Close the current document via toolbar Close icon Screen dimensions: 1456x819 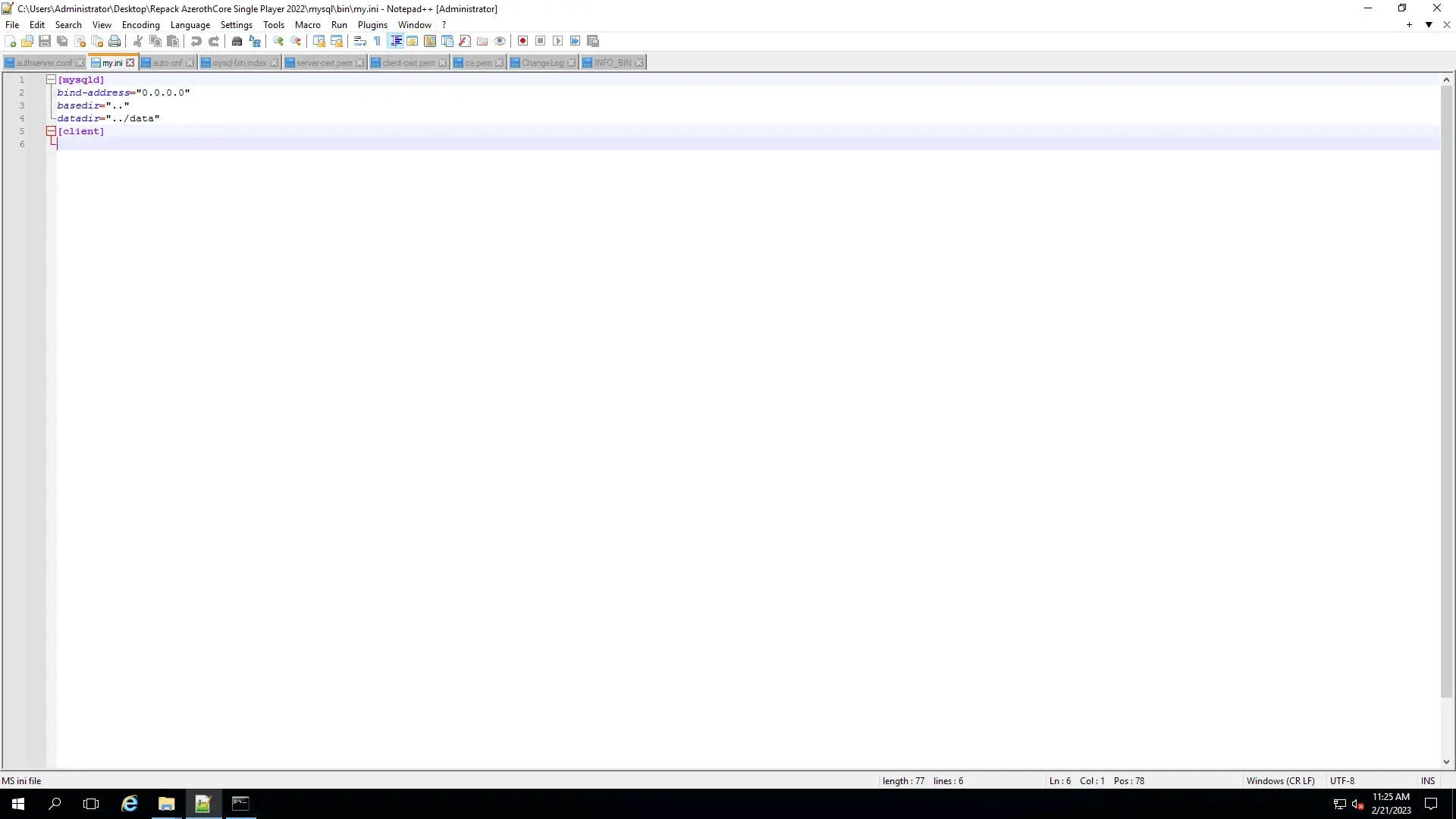(80, 41)
